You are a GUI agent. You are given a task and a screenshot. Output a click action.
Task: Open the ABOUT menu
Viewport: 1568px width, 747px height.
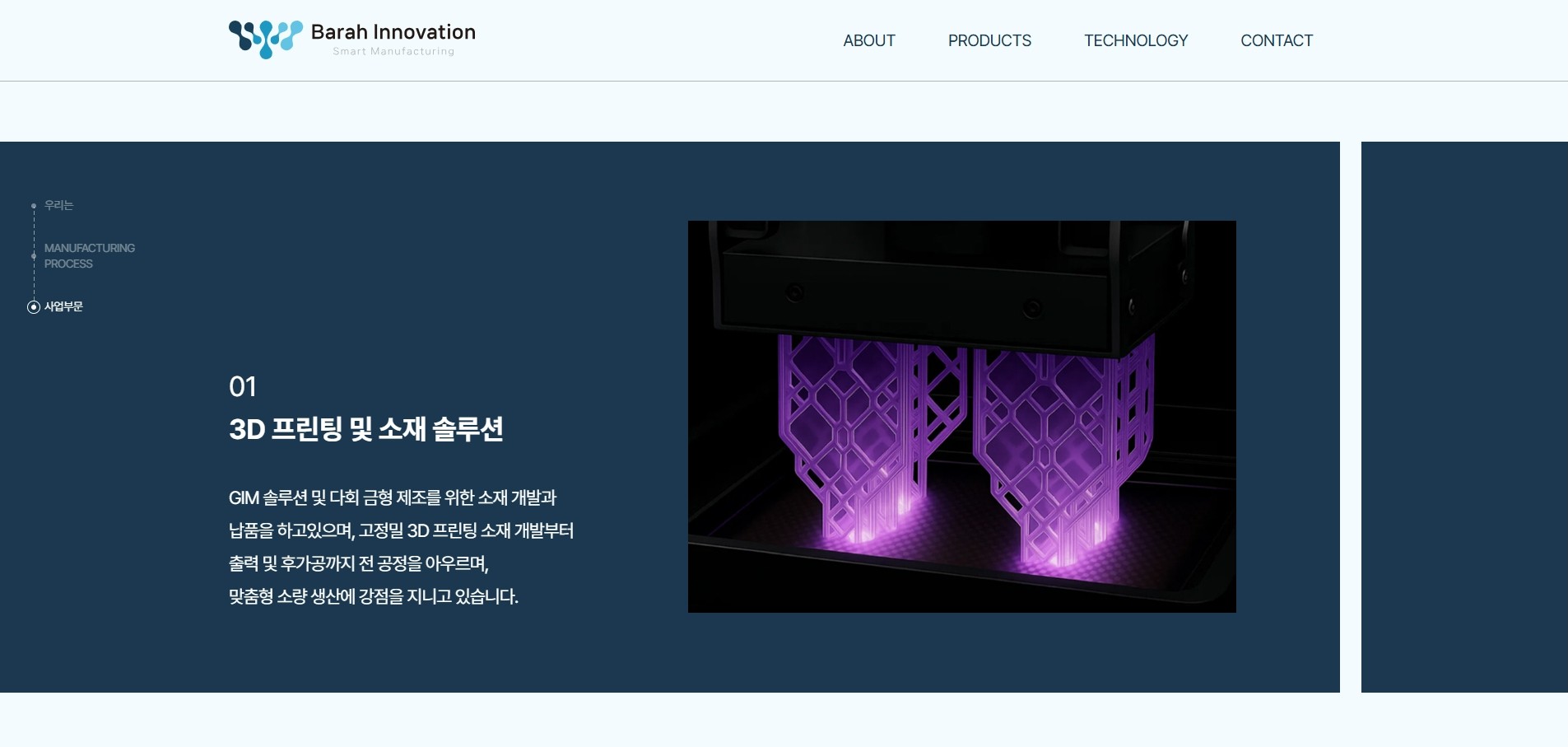(x=868, y=40)
